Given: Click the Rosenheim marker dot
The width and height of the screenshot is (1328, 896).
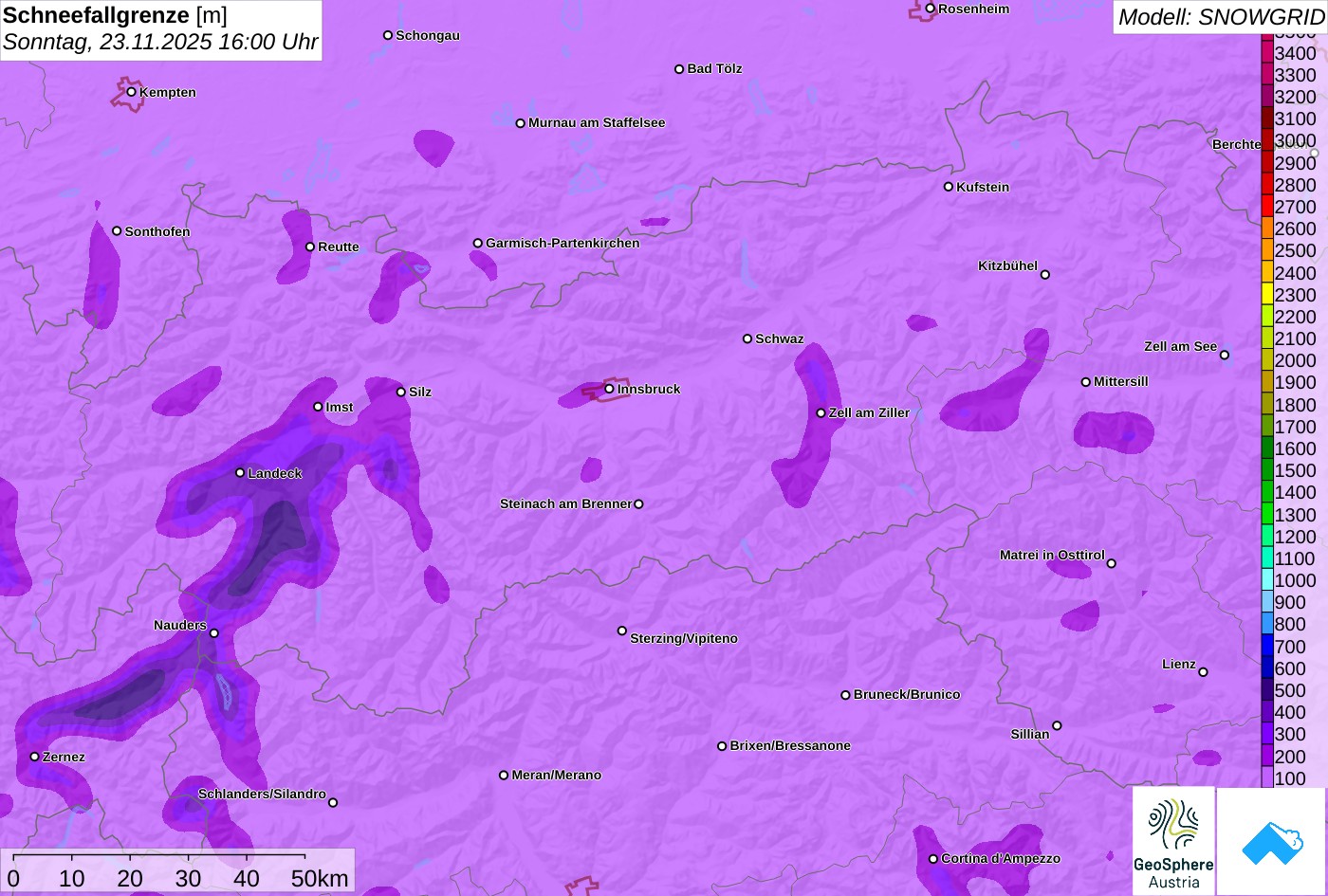Looking at the screenshot, I should point(930,9).
